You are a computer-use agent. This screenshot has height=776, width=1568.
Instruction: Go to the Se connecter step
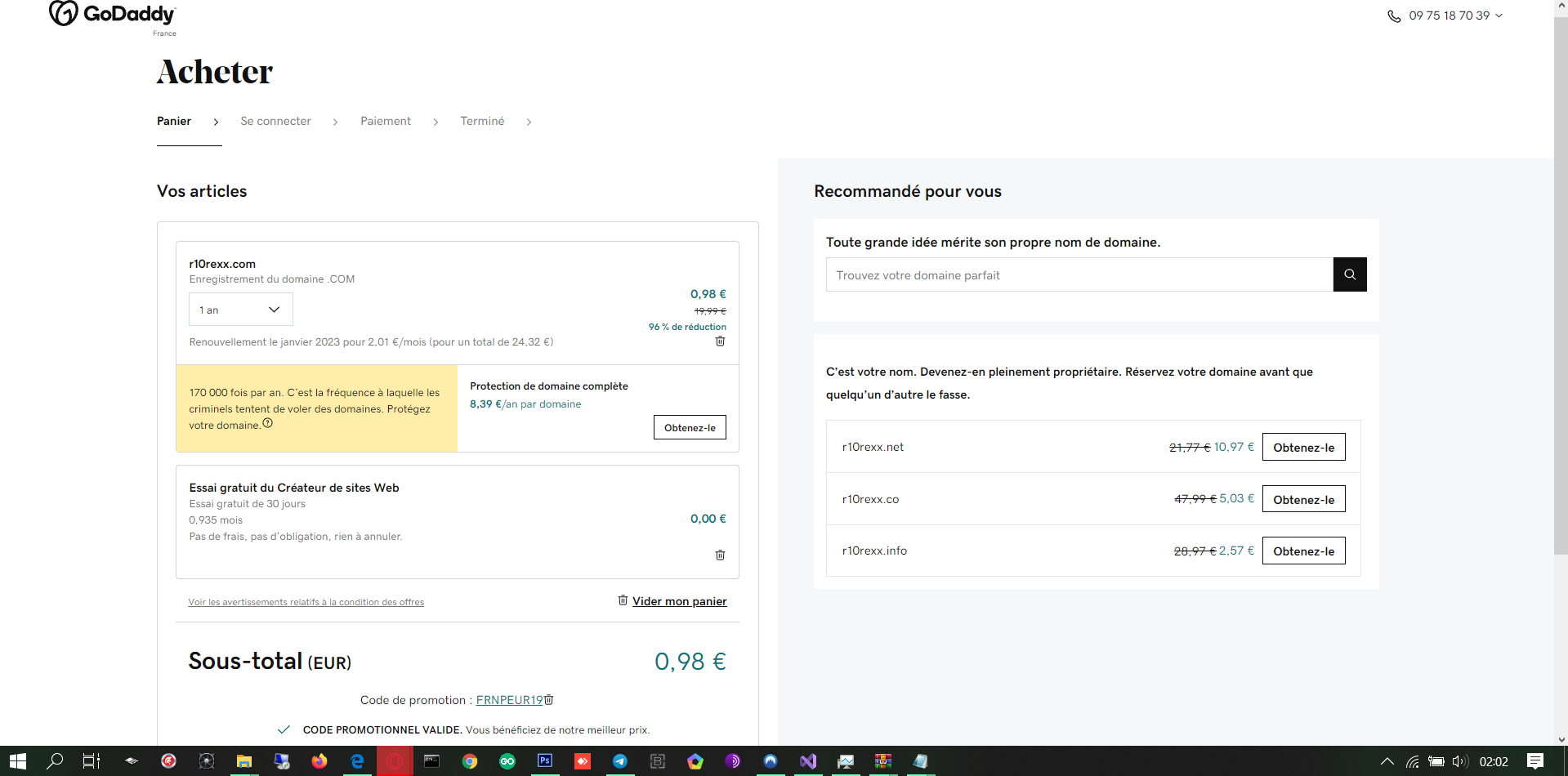[275, 121]
